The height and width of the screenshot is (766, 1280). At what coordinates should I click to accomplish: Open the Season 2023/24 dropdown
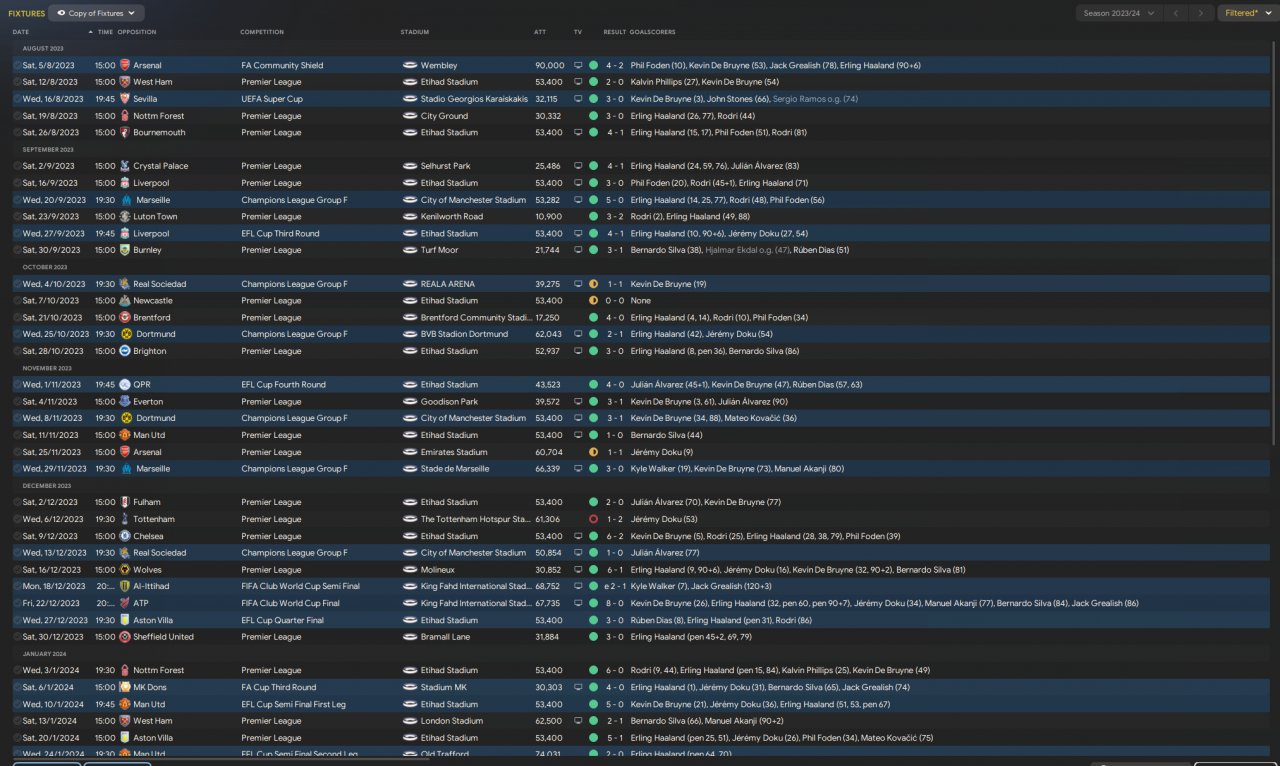tap(1117, 13)
